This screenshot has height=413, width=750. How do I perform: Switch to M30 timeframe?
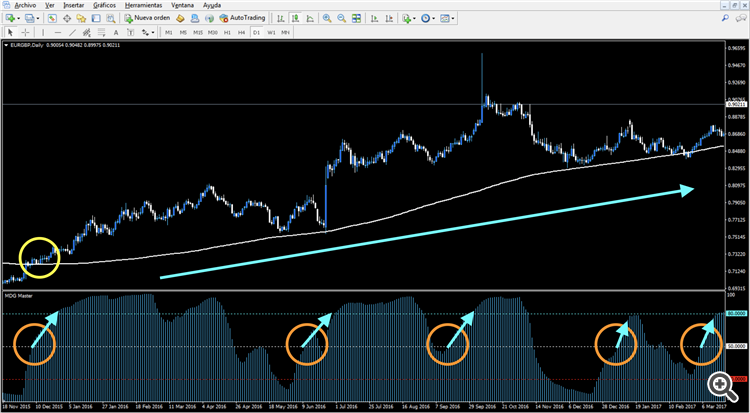click(213, 32)
